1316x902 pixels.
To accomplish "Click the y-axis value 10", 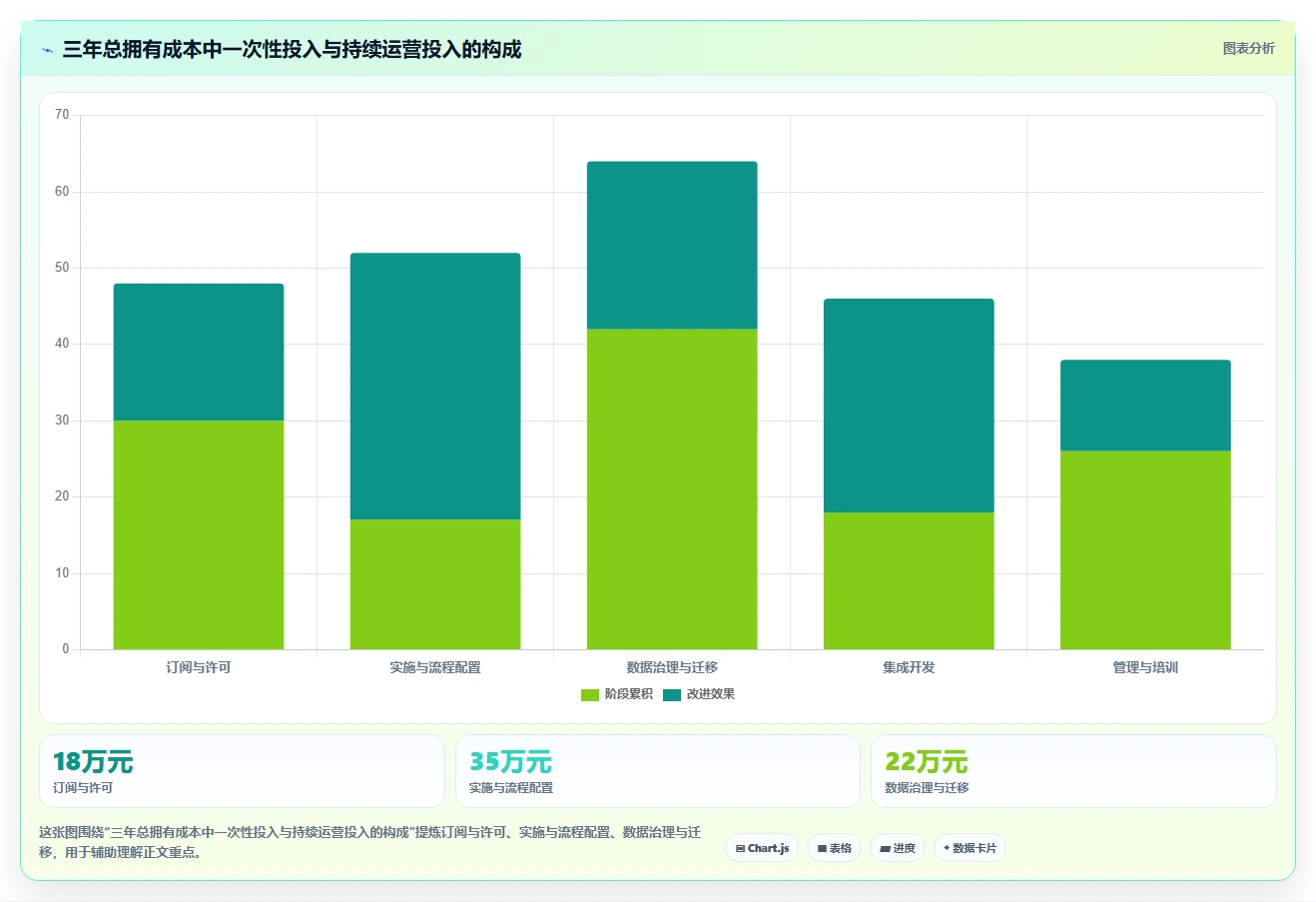I will coord(62,573).
